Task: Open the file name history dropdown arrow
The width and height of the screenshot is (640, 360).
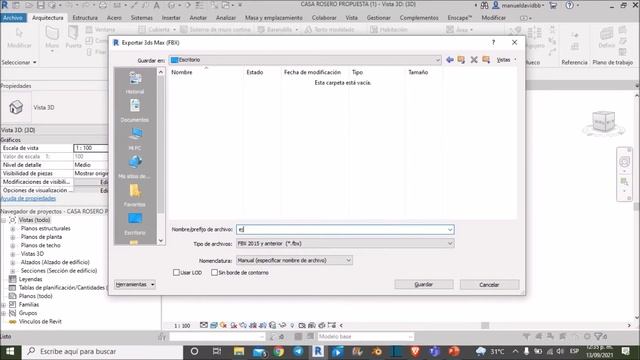Action: 450,229
